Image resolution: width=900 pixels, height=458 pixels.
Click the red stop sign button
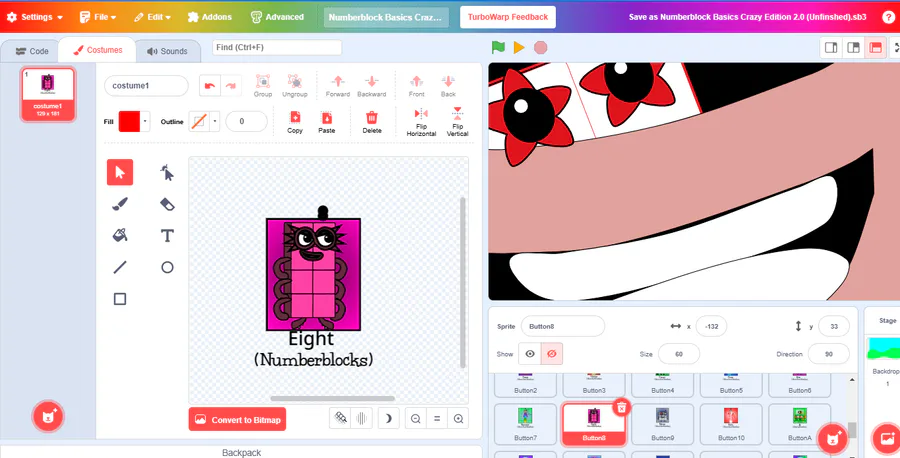pos(540,48)
